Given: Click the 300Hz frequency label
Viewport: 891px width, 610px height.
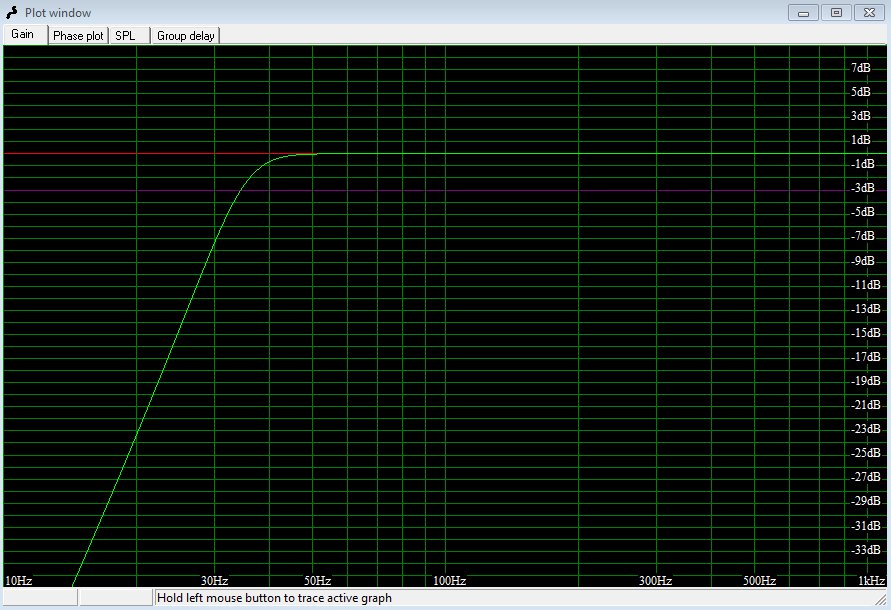Looking at the screenshot, I should [x=655, y=580].
